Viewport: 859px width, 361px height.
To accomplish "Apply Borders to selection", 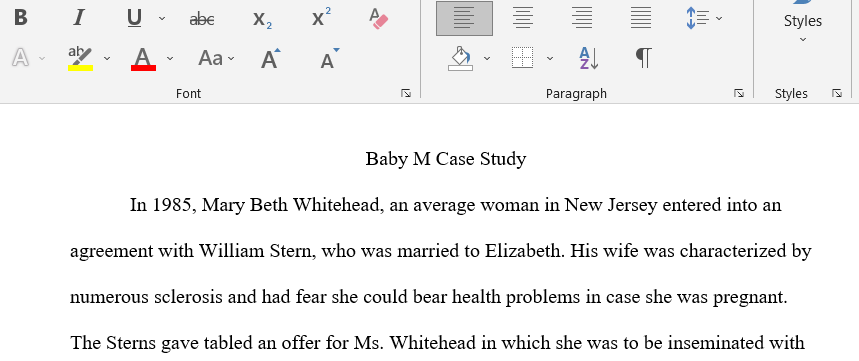I will pos(523,58).
